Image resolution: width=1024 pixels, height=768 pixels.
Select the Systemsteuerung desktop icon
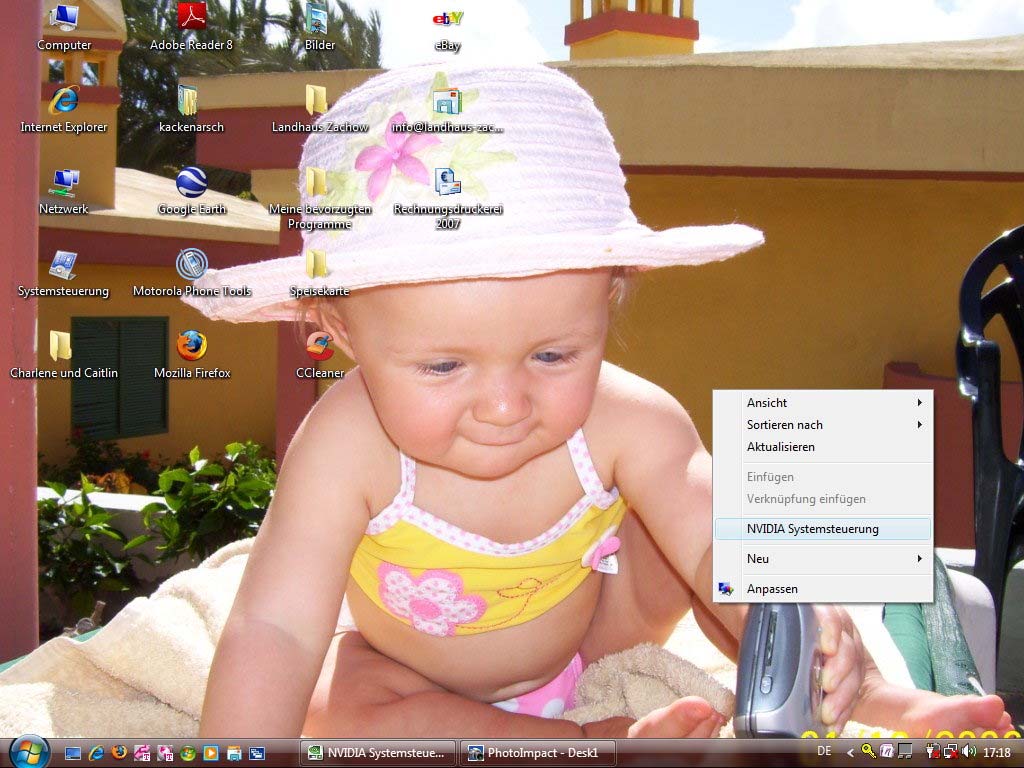(x=63, y=265)
